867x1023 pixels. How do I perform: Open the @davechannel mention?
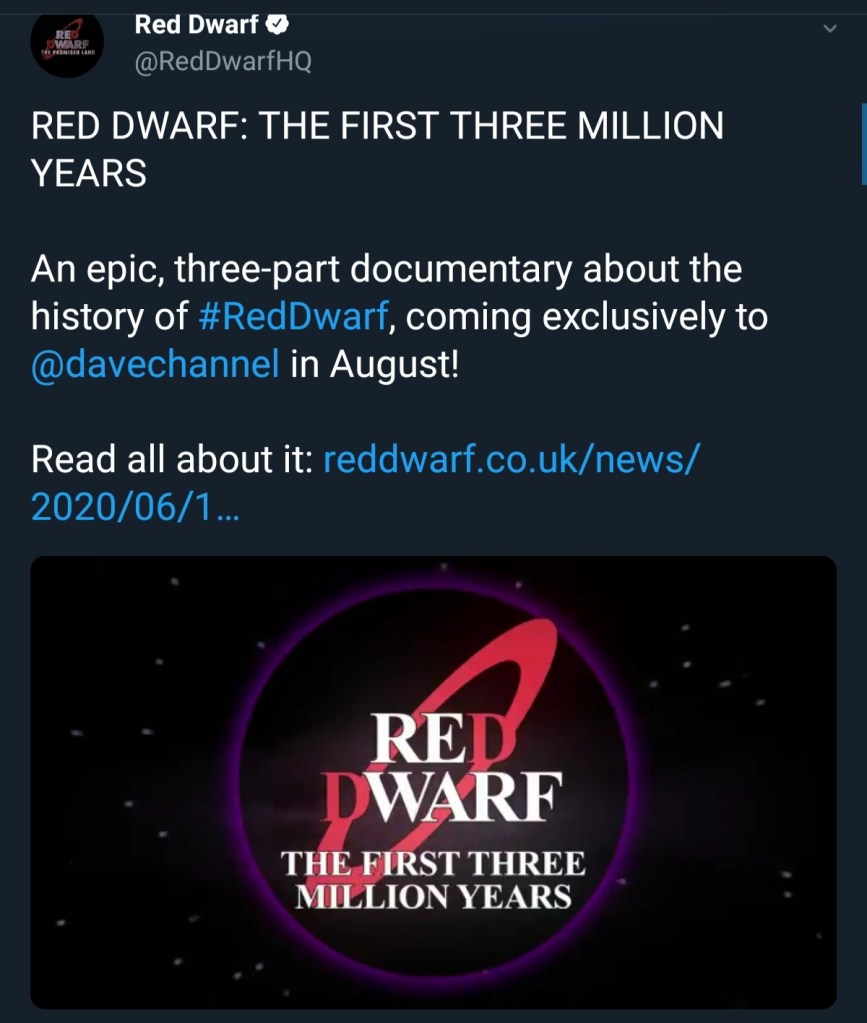coord(155,364)
